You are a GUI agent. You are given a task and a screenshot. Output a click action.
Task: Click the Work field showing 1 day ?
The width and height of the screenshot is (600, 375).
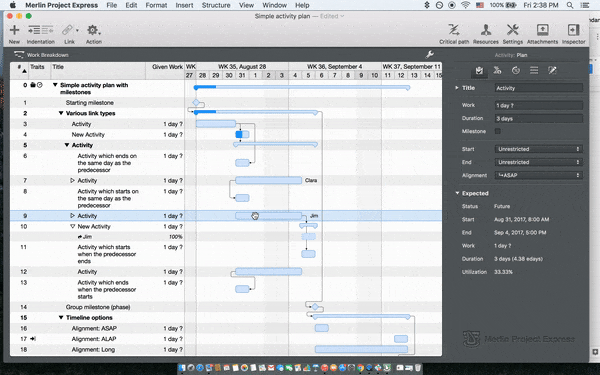tap(539, 105)
